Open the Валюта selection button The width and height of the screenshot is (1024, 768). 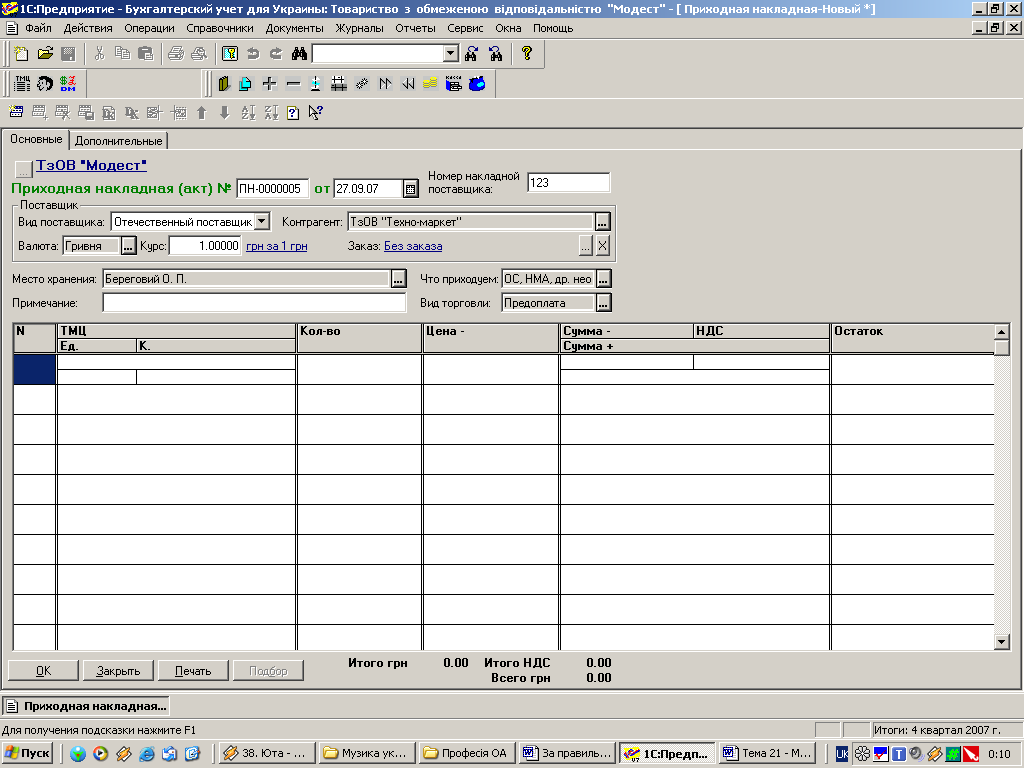coord(129,246)
